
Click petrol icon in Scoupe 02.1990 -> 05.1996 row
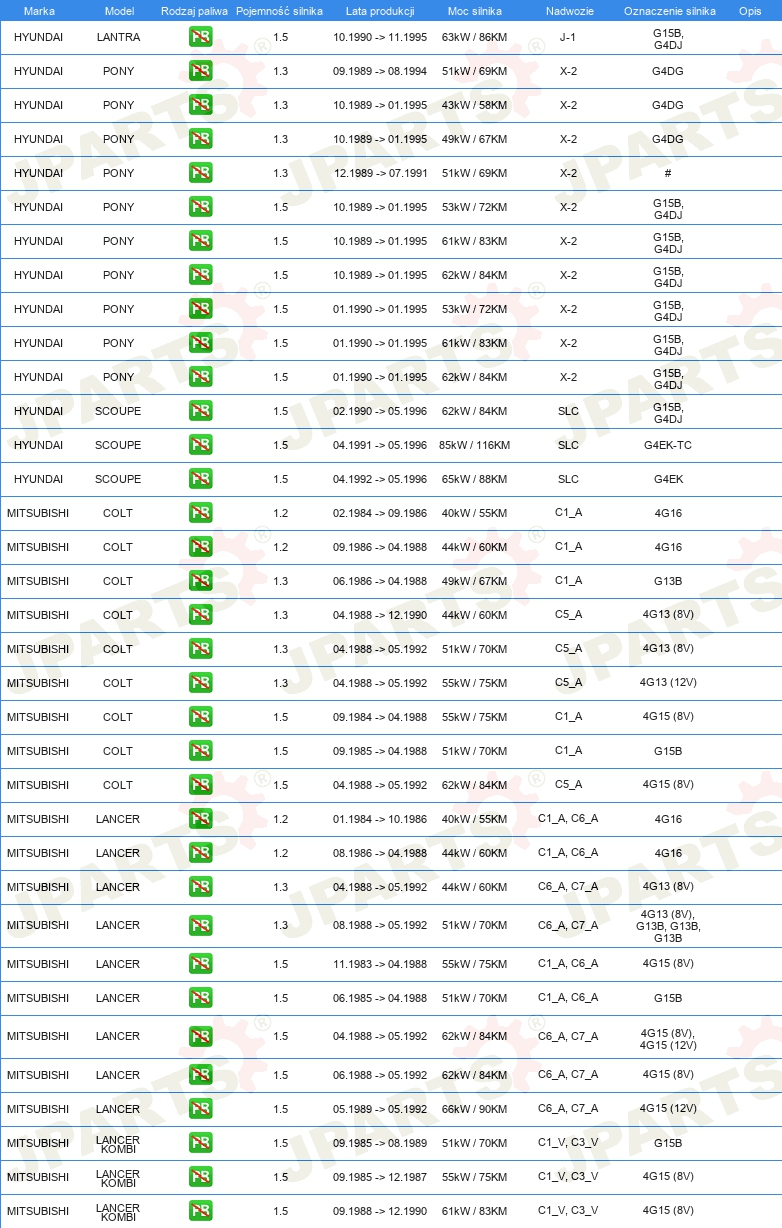(200, 412)
